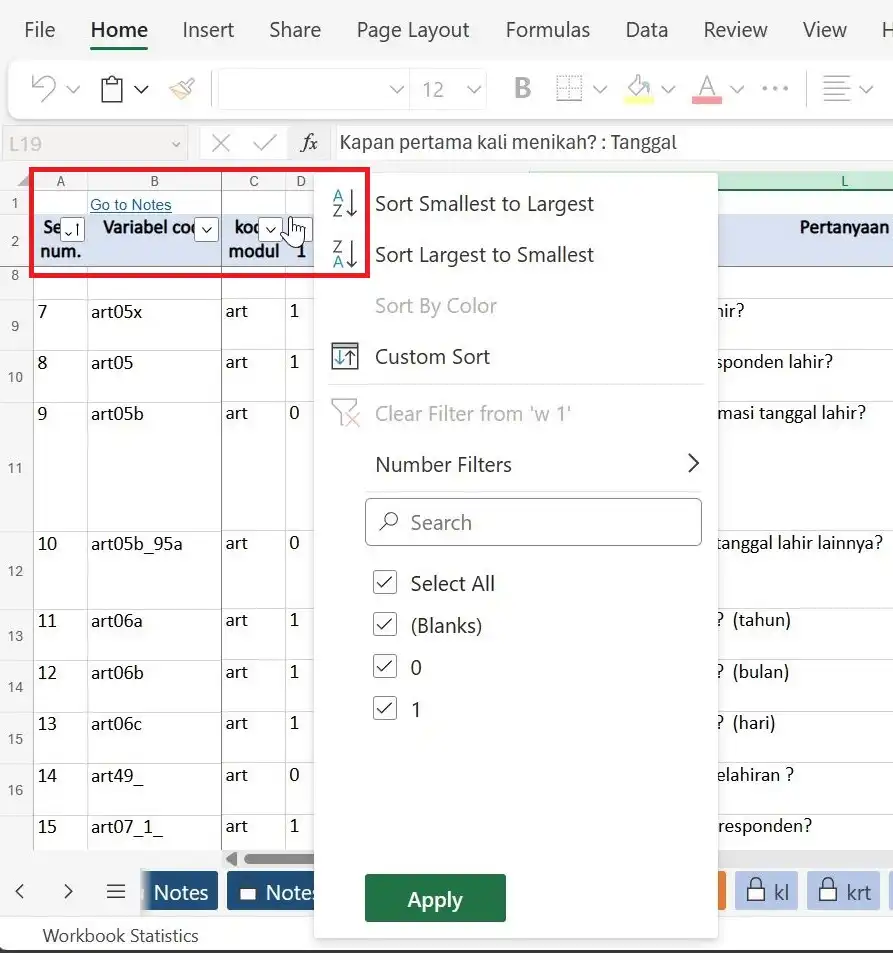Toggle the (Blanks) checkbox
The width and height of the screenshot is (893, 953).
pyautogui.click(x=385, y=625)
